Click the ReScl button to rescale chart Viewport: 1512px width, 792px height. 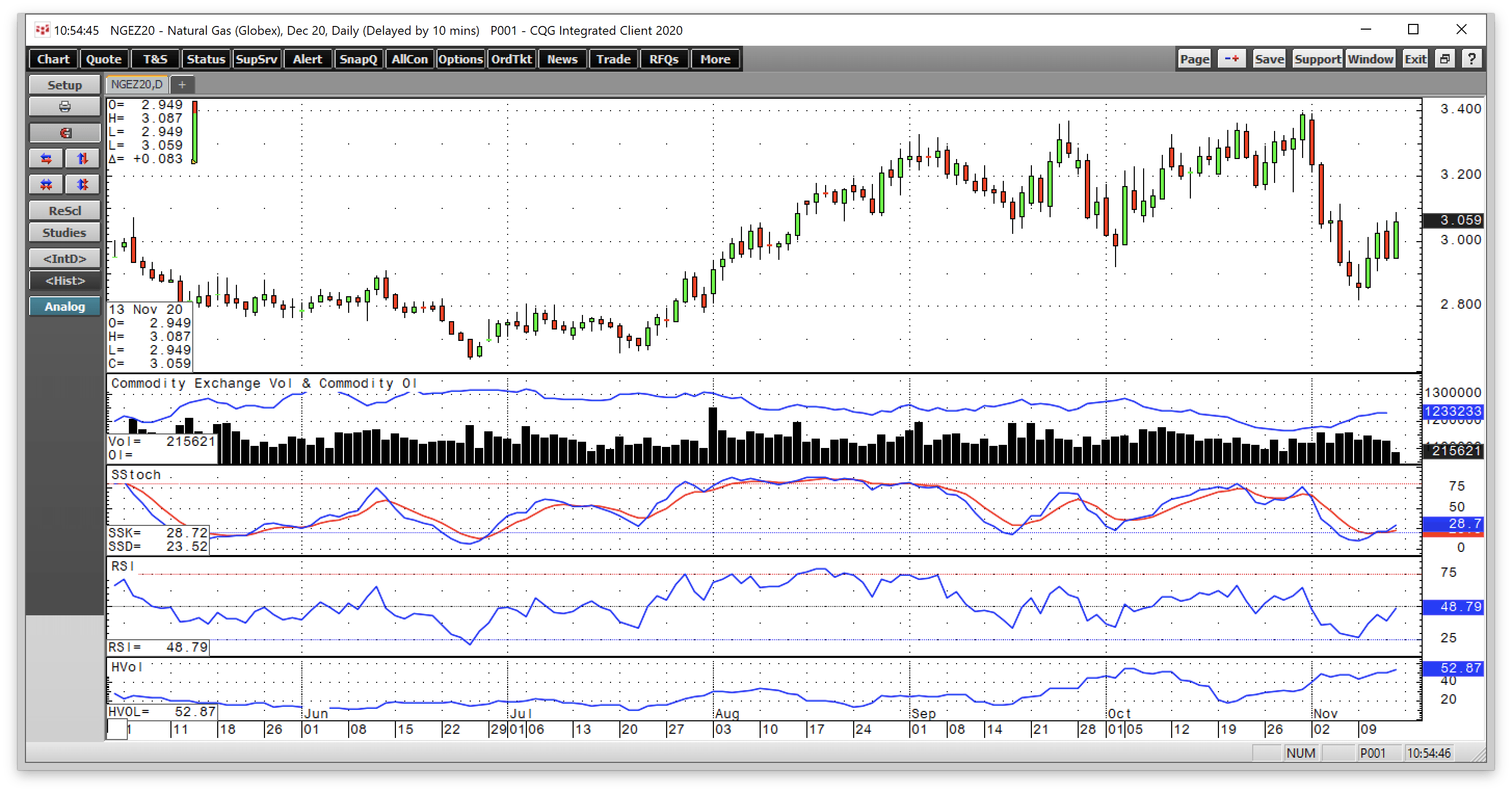coord(64,209)
